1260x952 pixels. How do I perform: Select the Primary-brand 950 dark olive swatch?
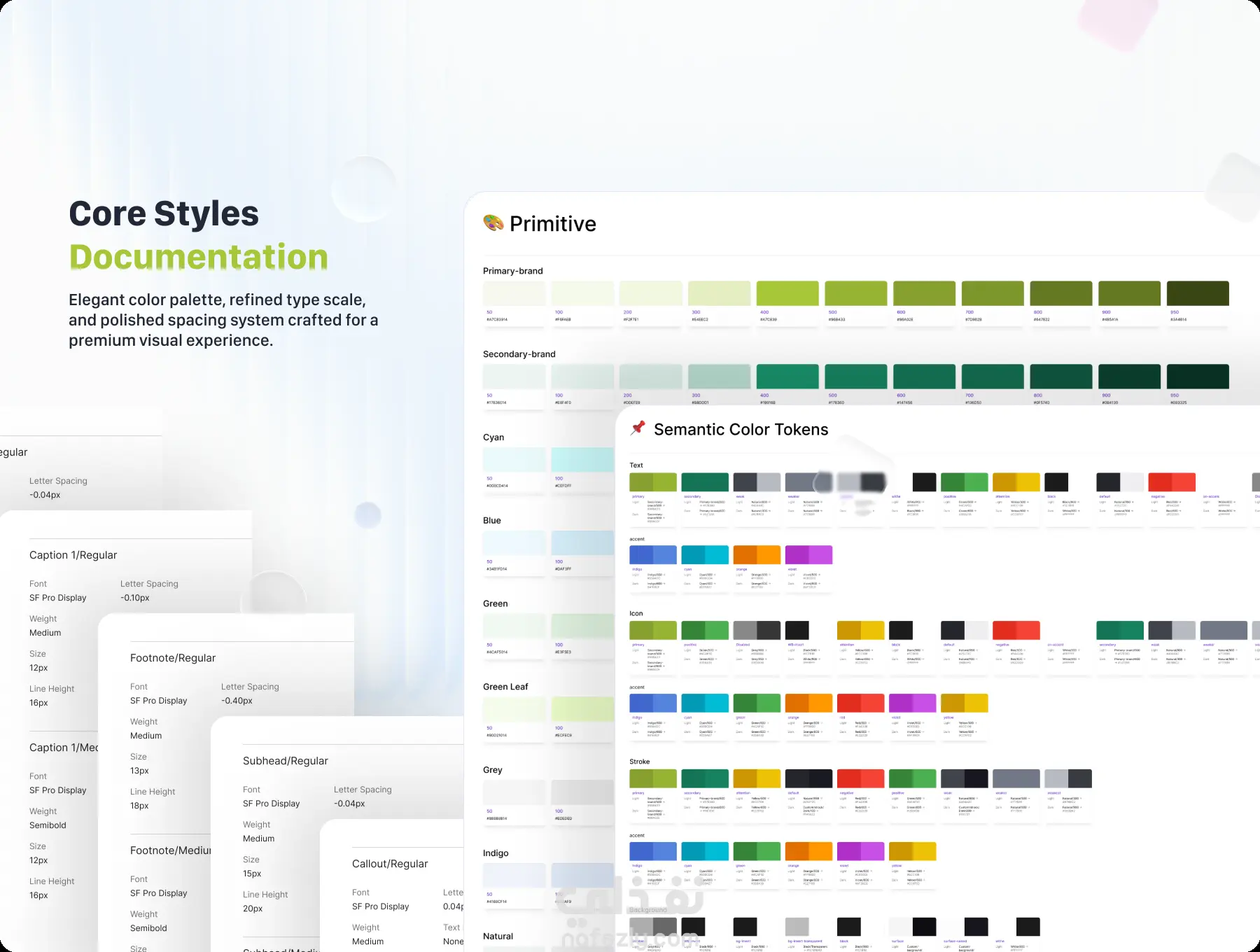[x=1198, y=293]
